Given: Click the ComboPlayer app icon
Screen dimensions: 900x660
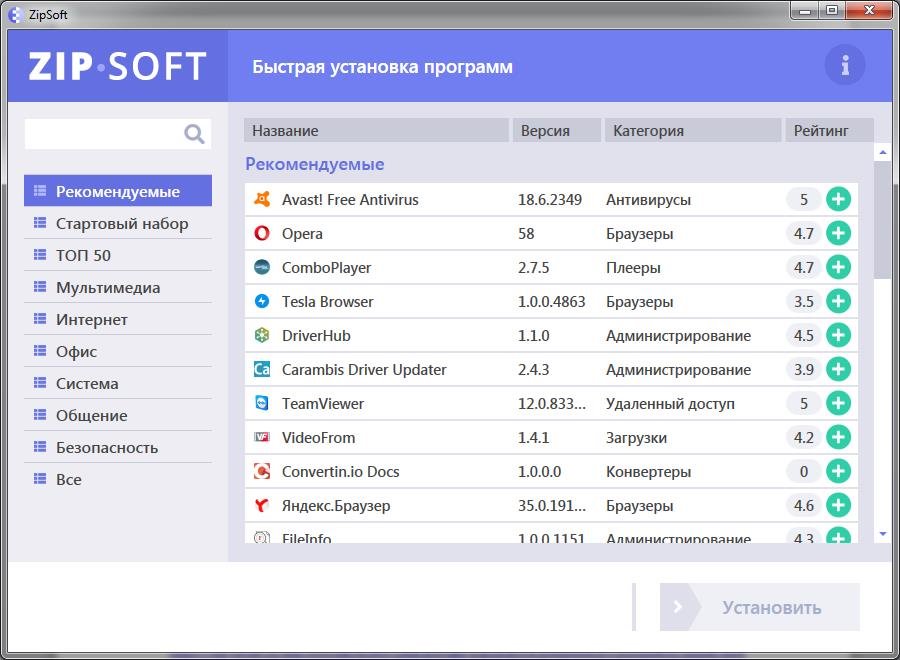Looking at the screenshot, I should tap(262, 267).
